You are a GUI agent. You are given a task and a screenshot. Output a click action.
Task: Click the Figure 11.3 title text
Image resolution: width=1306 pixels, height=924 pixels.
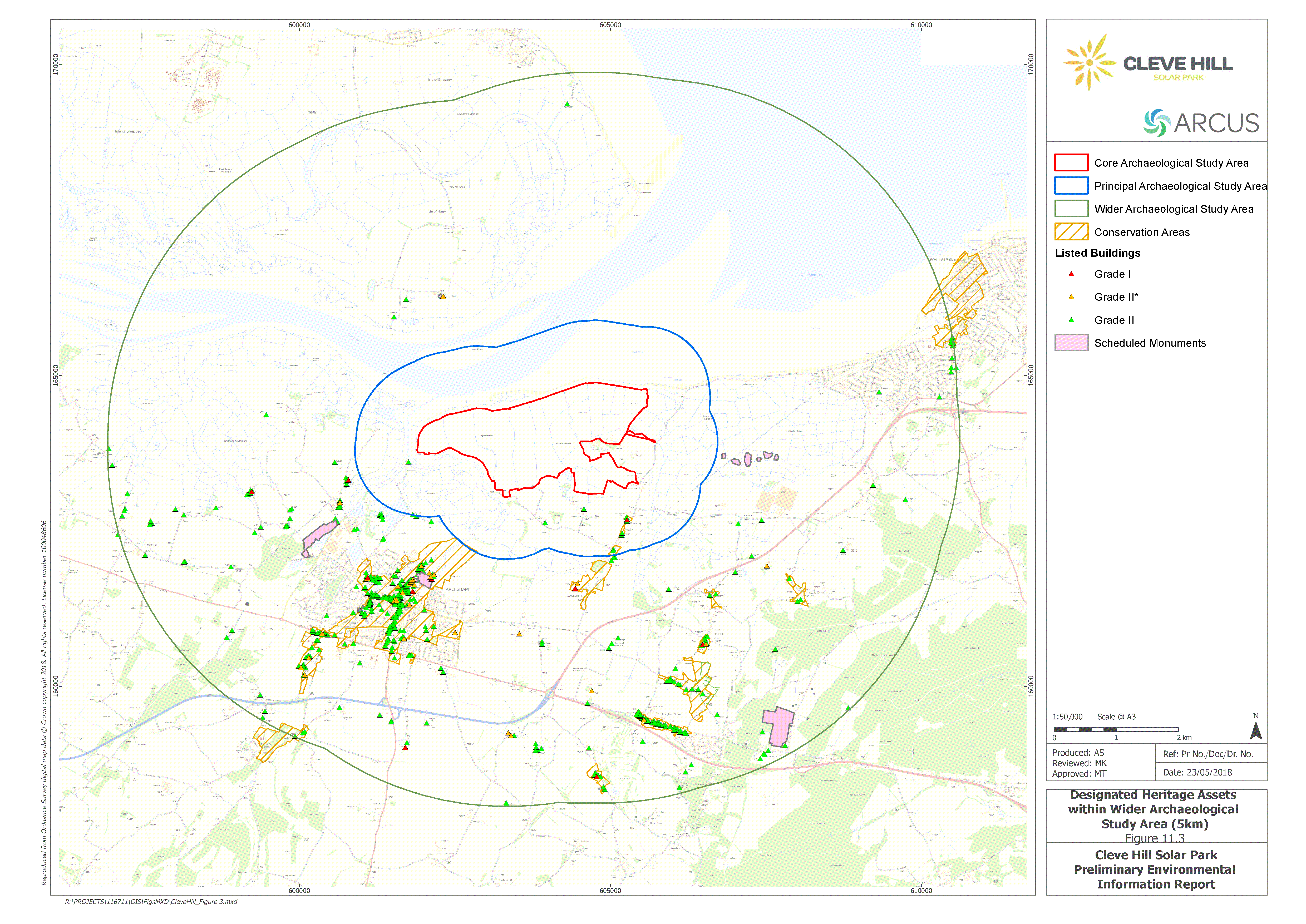[1155, 838]
